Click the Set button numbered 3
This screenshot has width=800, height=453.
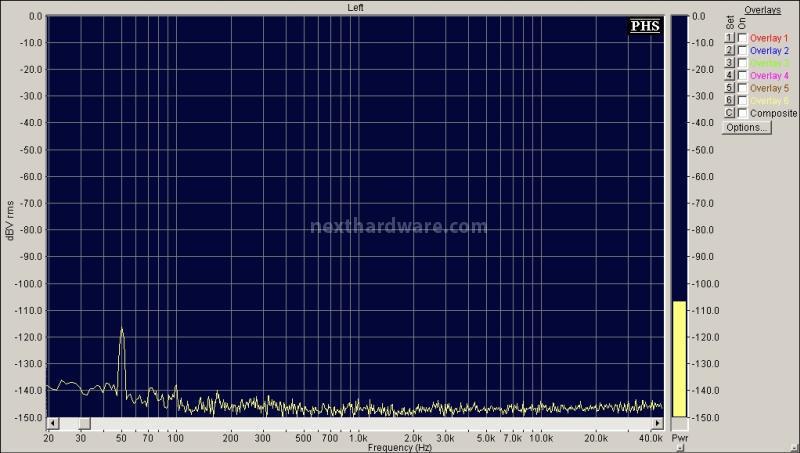pos(730,63)
